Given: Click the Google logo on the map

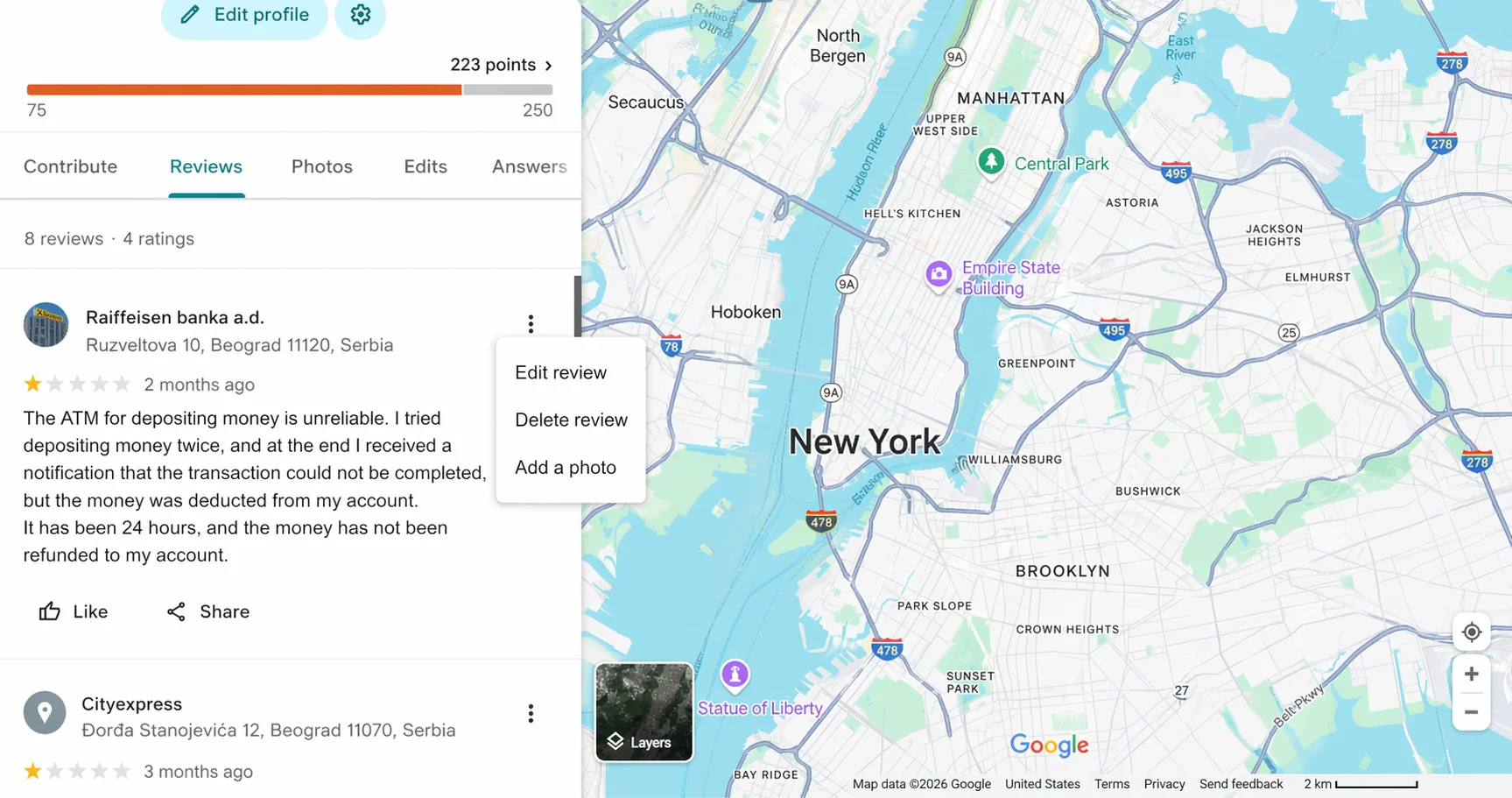Looking at the screenshot, I should [x=1049, y=745].
